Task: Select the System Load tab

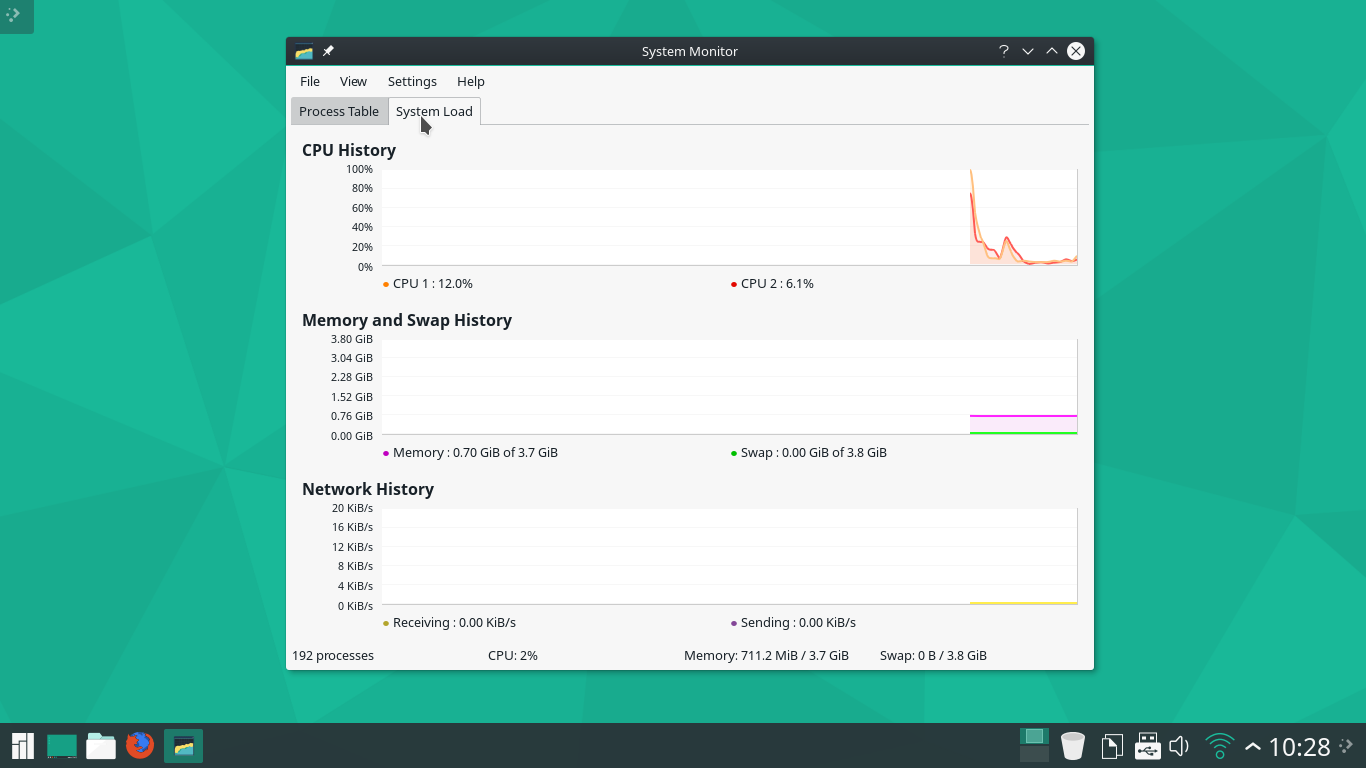Action: (x=434, y=111)
